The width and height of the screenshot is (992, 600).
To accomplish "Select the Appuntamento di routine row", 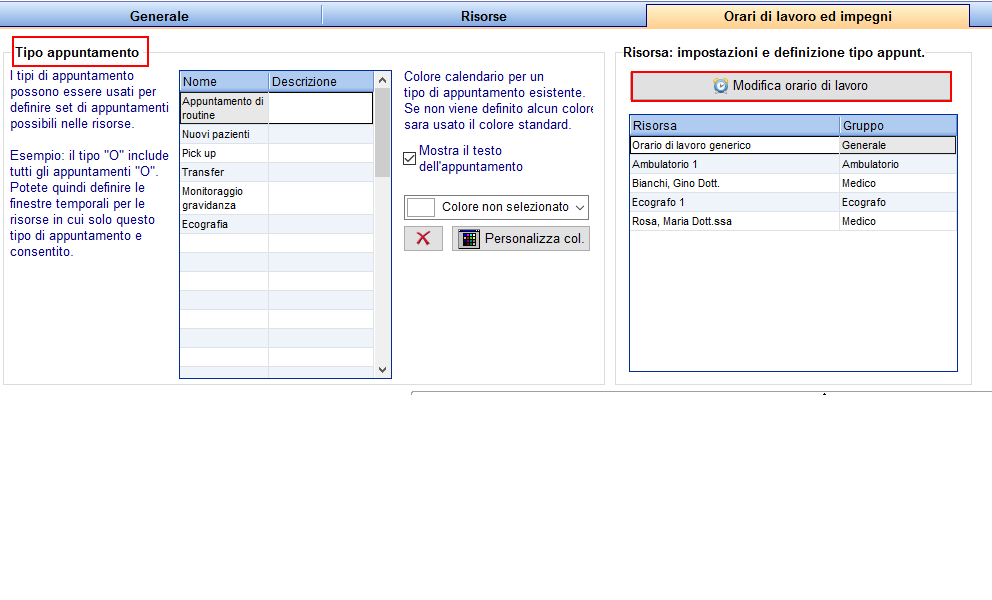I will 276,108.
